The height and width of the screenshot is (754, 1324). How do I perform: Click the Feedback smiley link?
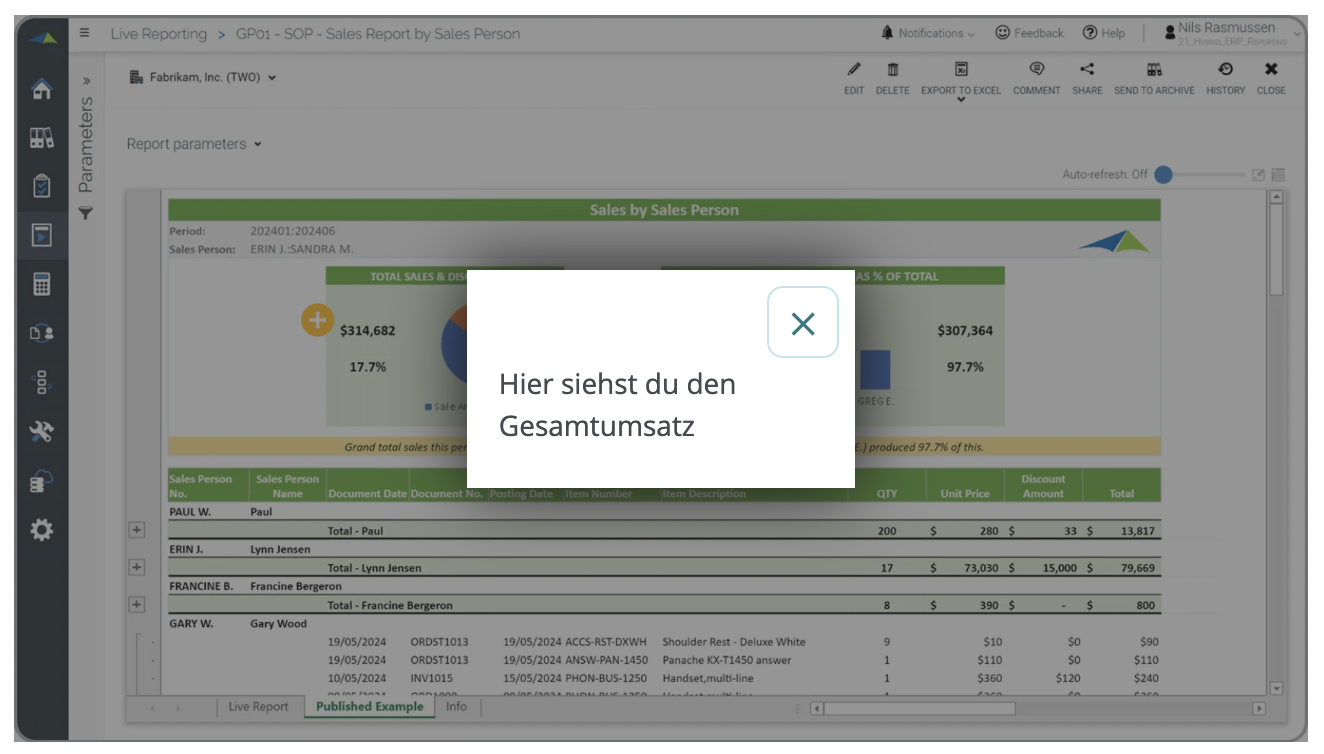click(x=1029, y=33)
